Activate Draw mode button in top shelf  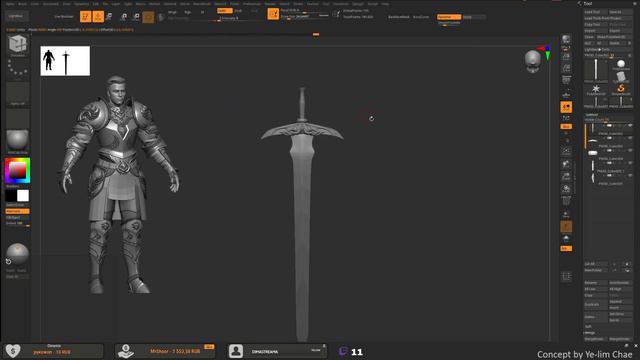pyautogui.click(x=98, y=16)
